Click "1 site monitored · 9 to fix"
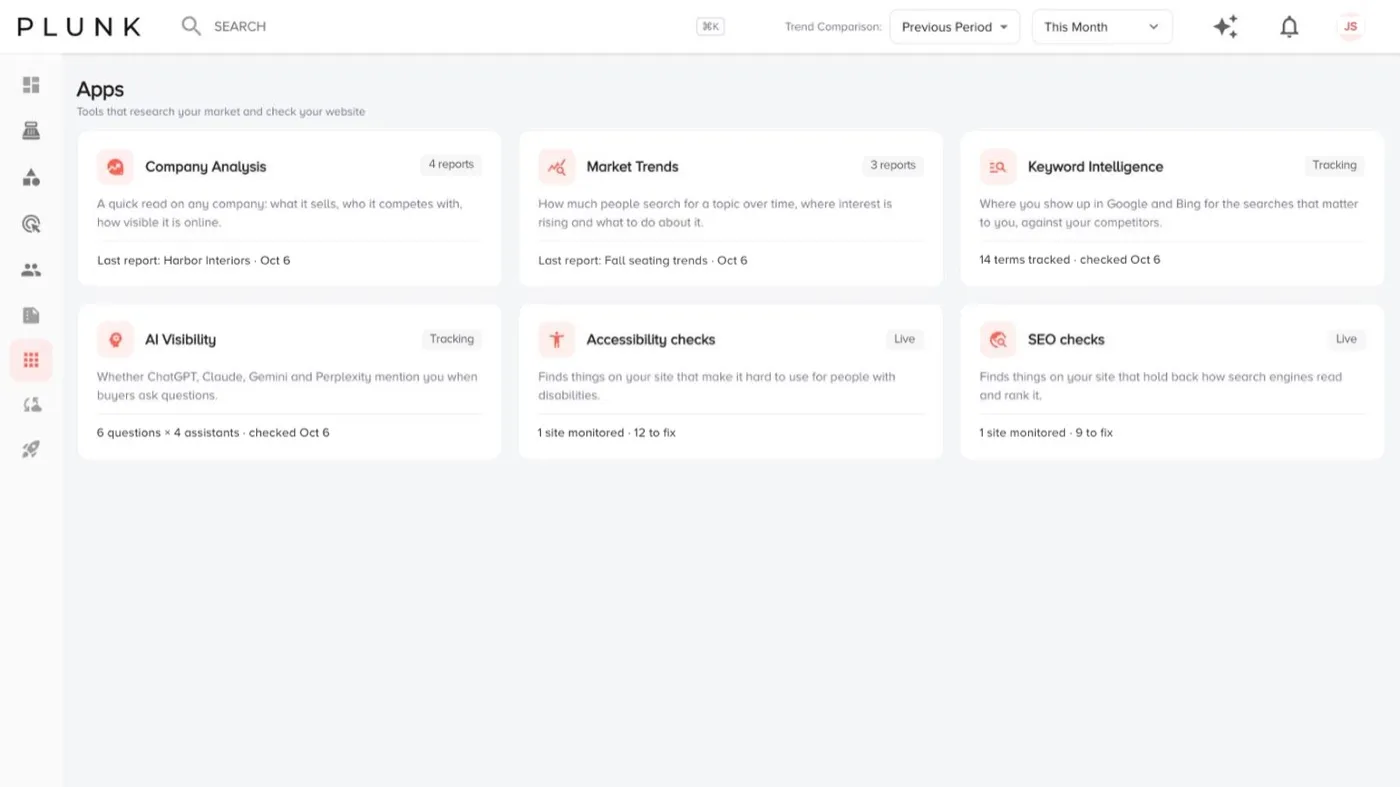Image resolution: width=1400 pixels, height=787 pixels. coord(1046,433)
